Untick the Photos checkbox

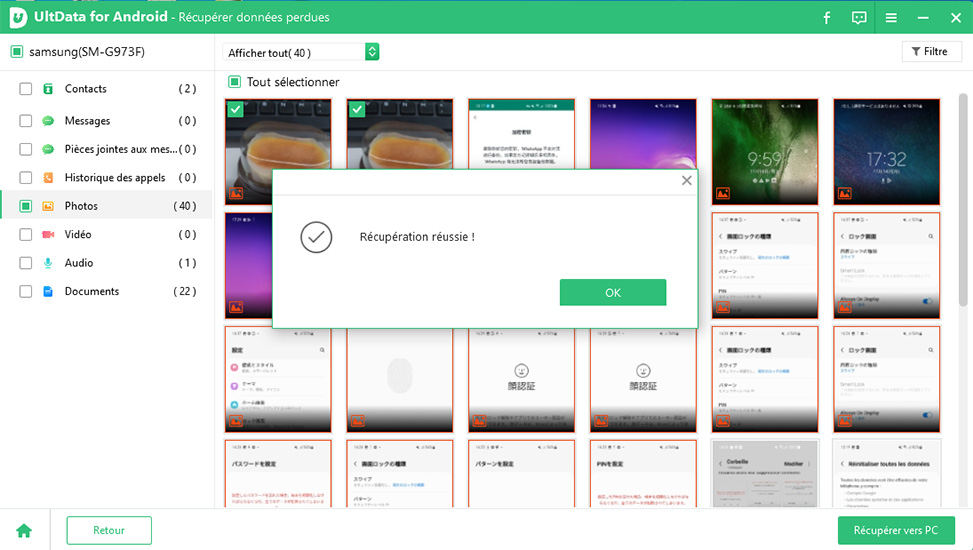click(x=25, y=206)
